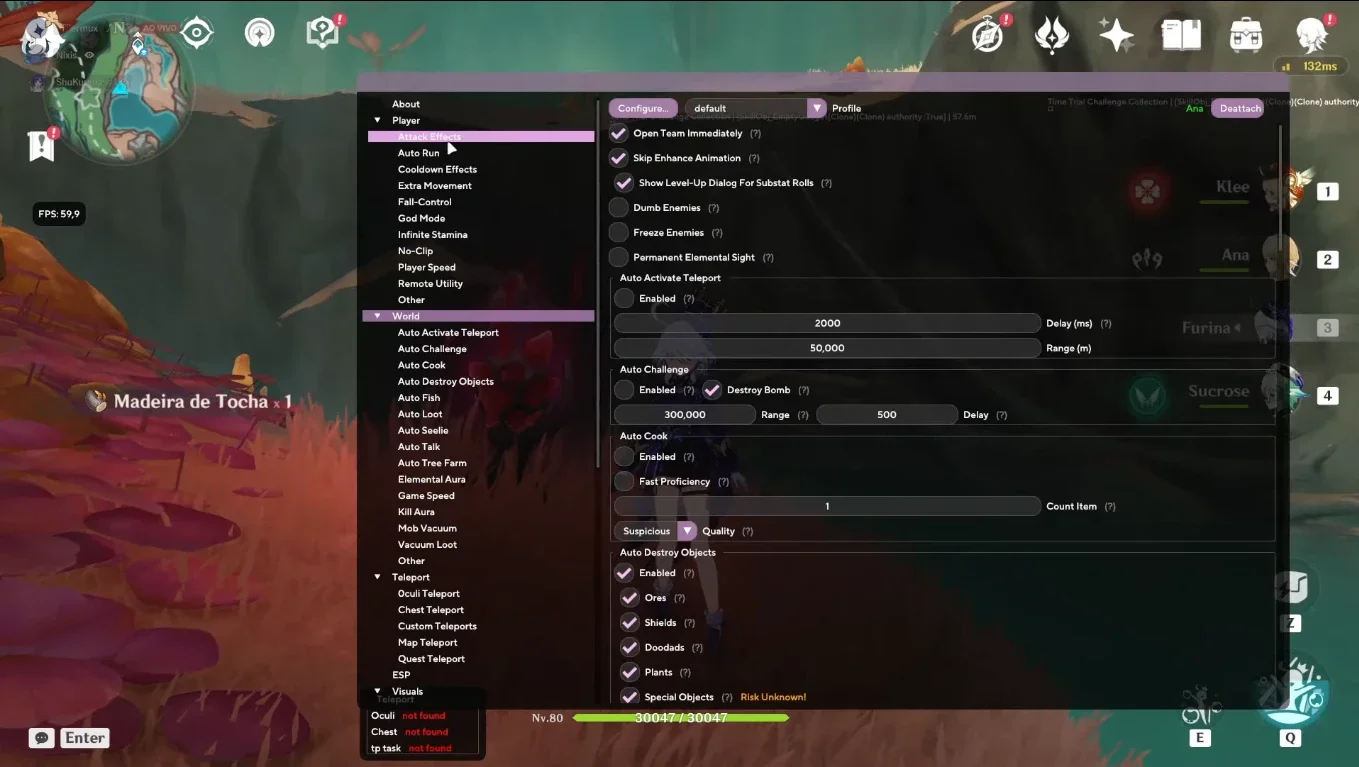
Task: Click the 300,000 Range field
Action: (x=685, y=414)
